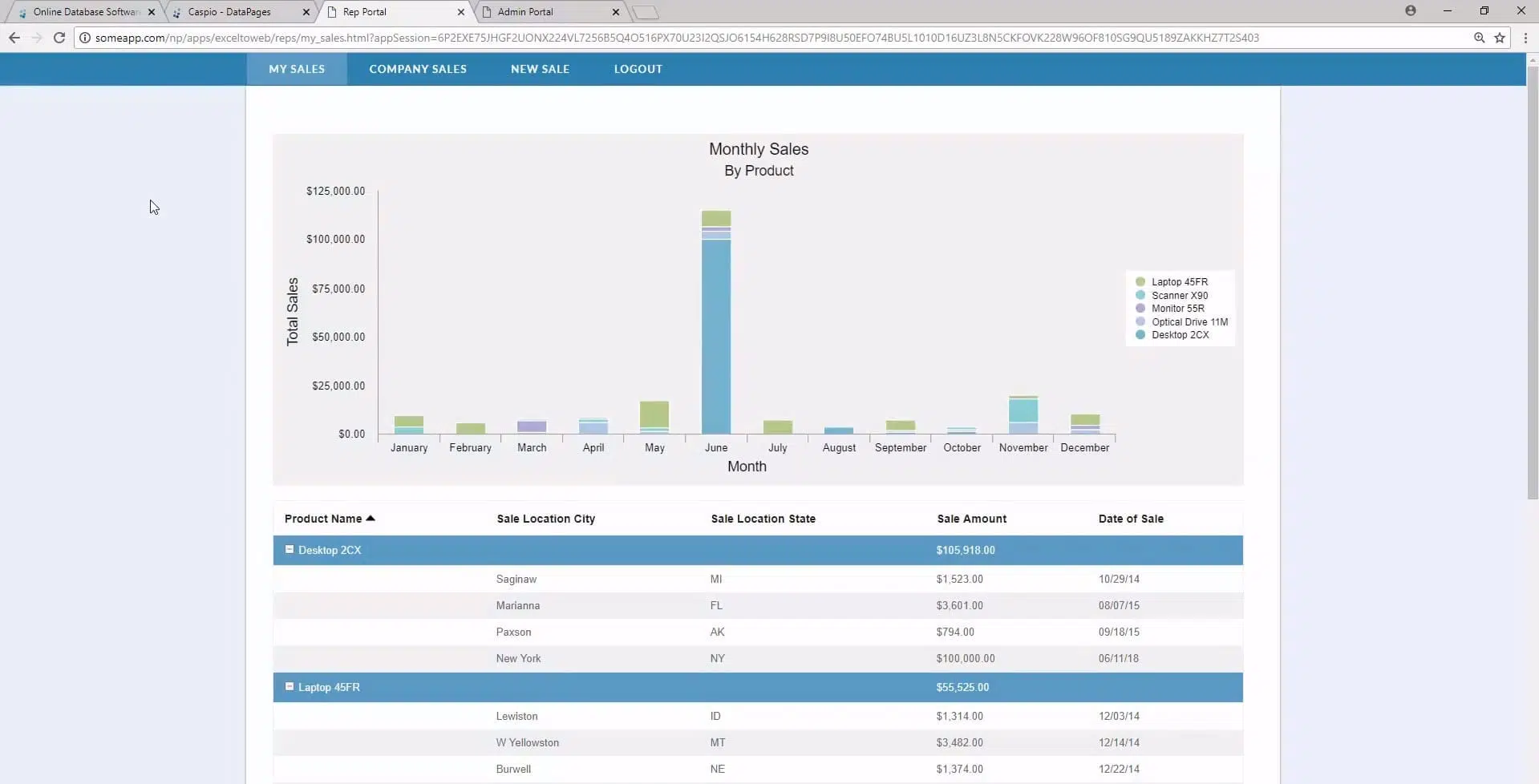Open the browser zoom magnifier icon
Viewport: 1539px width, 784px height.
click(x=1479, y=38)
